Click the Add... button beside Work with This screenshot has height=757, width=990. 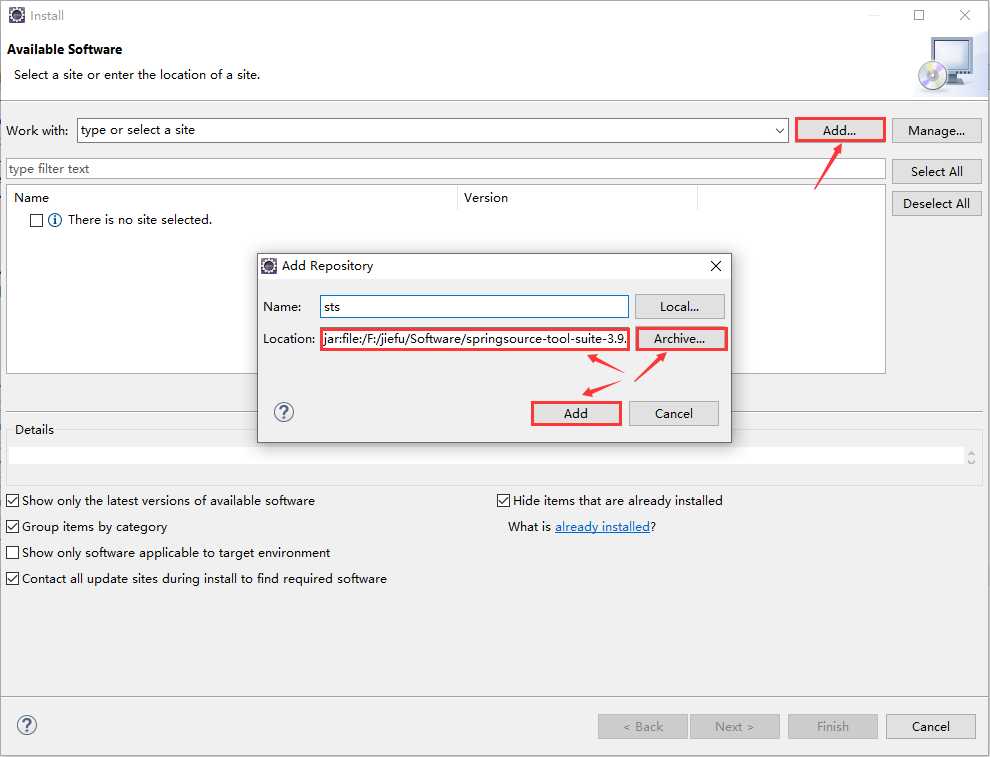840,130
